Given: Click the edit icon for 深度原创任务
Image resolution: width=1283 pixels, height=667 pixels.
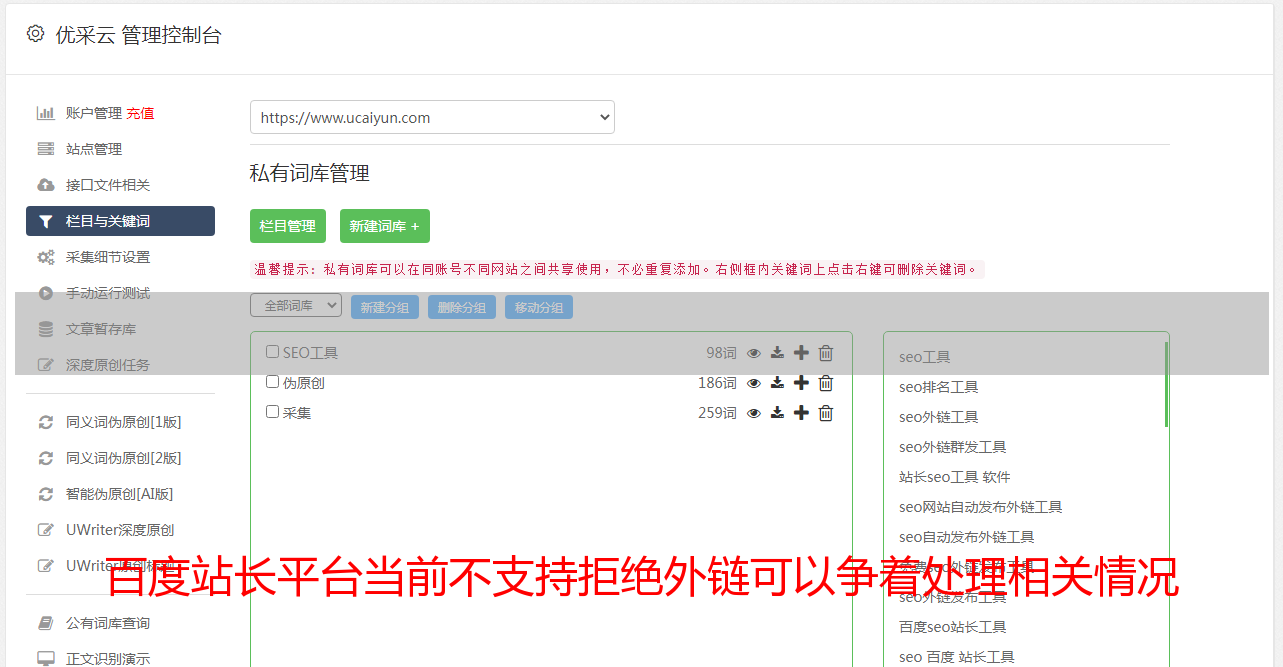Looking at the screenshot, I should point(46,365).
